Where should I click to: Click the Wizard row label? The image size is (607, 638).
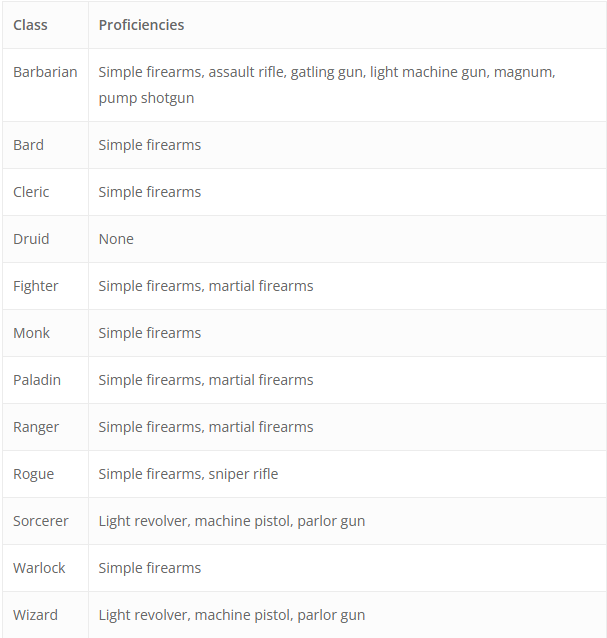pos(35,615)
